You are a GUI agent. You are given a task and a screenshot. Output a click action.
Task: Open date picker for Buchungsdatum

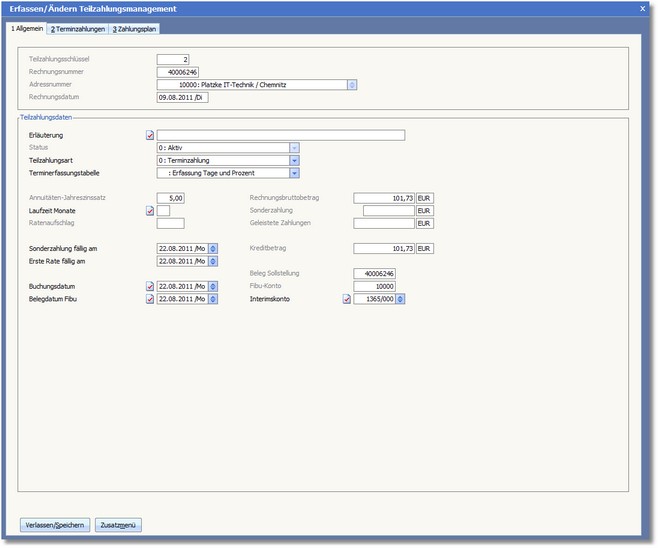pos(213,286)
